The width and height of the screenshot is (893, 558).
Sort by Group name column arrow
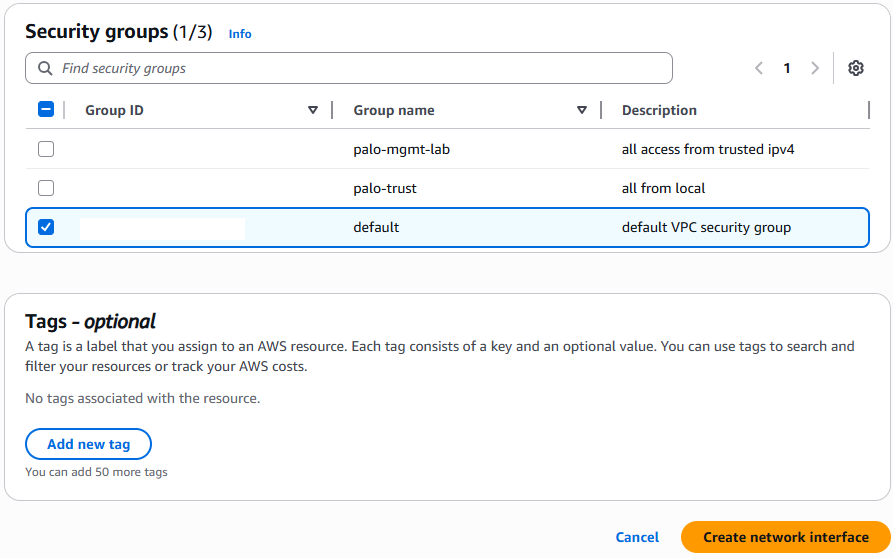pyautogui.click(x=582, y=110)
